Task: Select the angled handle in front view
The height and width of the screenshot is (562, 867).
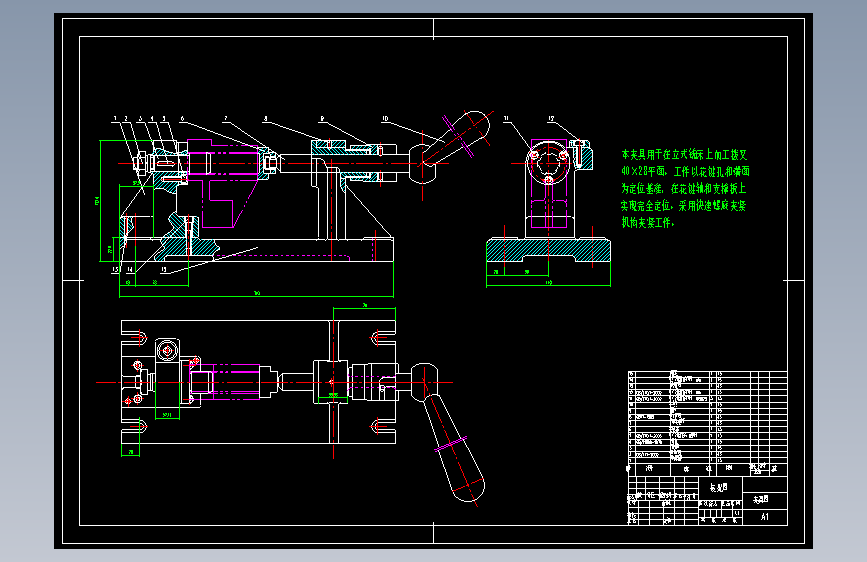Action: (x=456, y=137)
